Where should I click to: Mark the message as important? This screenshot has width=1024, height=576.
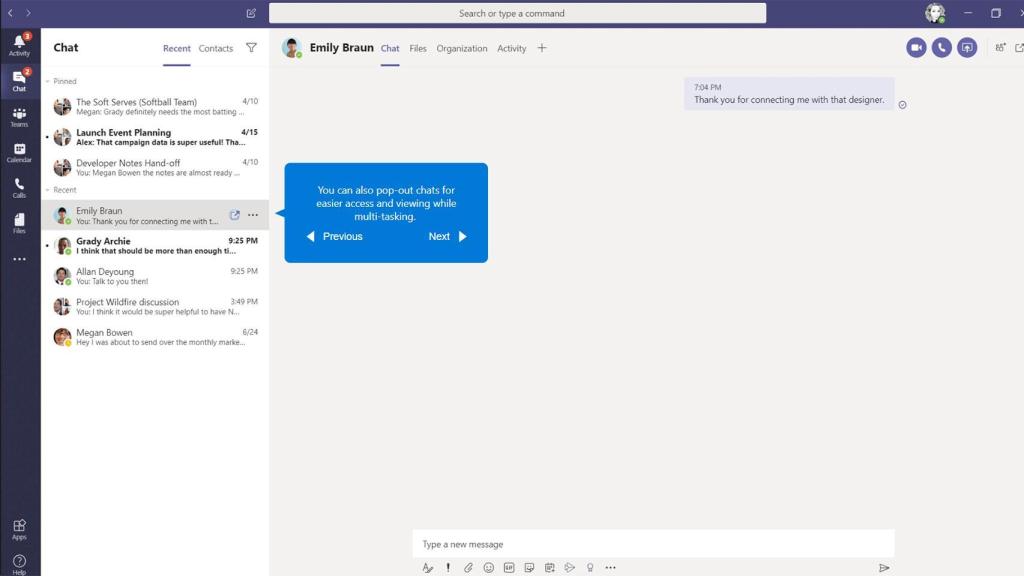[x=447, y=567]
